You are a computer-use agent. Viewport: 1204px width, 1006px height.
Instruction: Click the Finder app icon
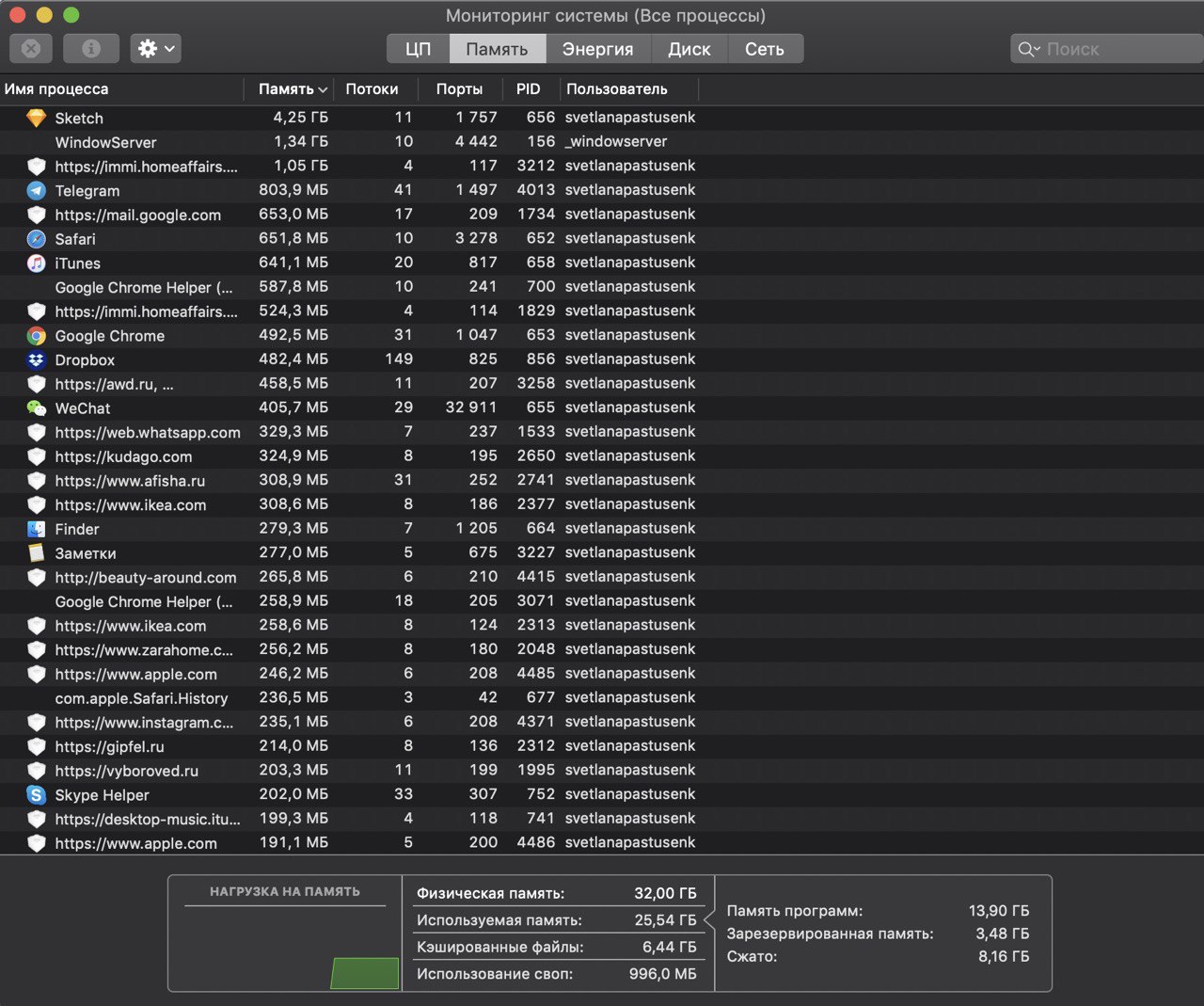pos(36,529)
